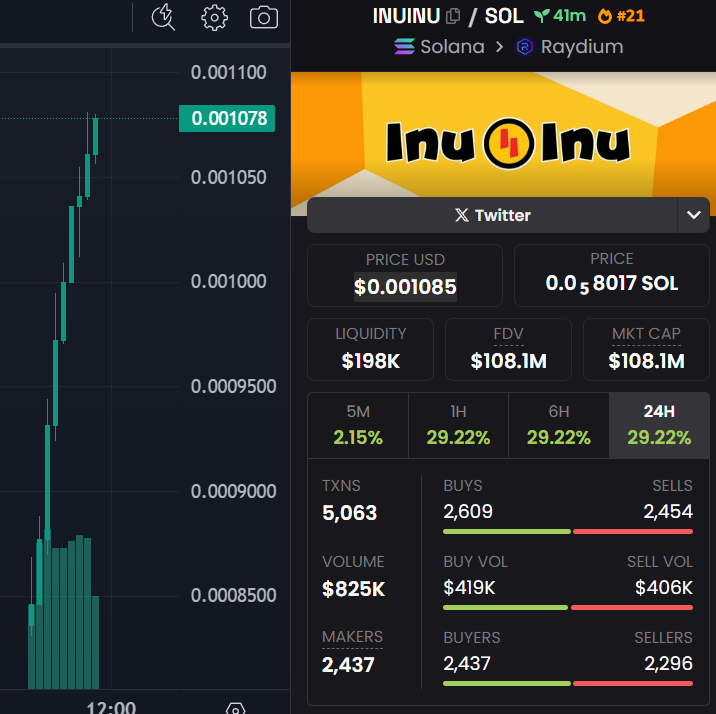Click the SELL VOL value $406K

pyautogui.click(x=664, y=588)
